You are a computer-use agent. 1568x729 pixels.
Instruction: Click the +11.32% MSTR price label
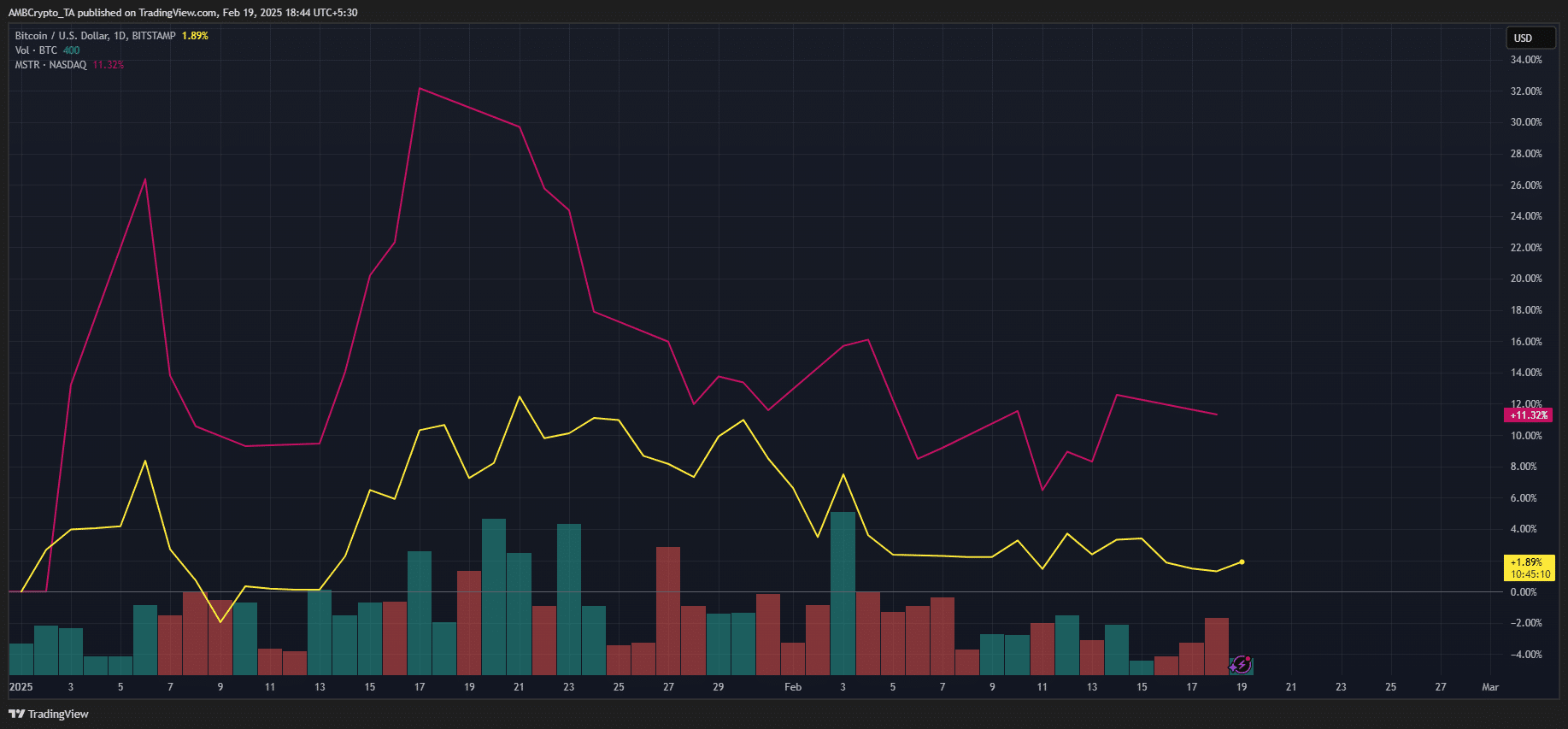(1529, 415)
